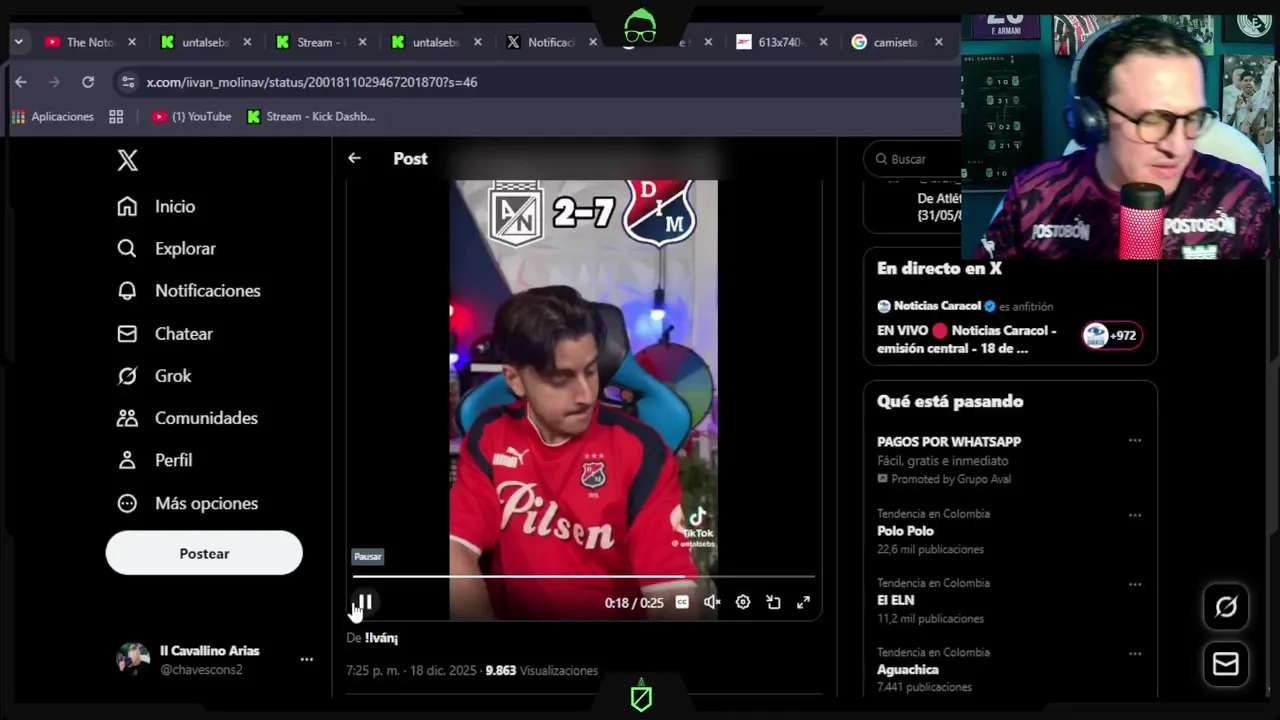Open Explorar in X sidebar
This screenshot has height=720, width=1280.
tap(165, 248)
